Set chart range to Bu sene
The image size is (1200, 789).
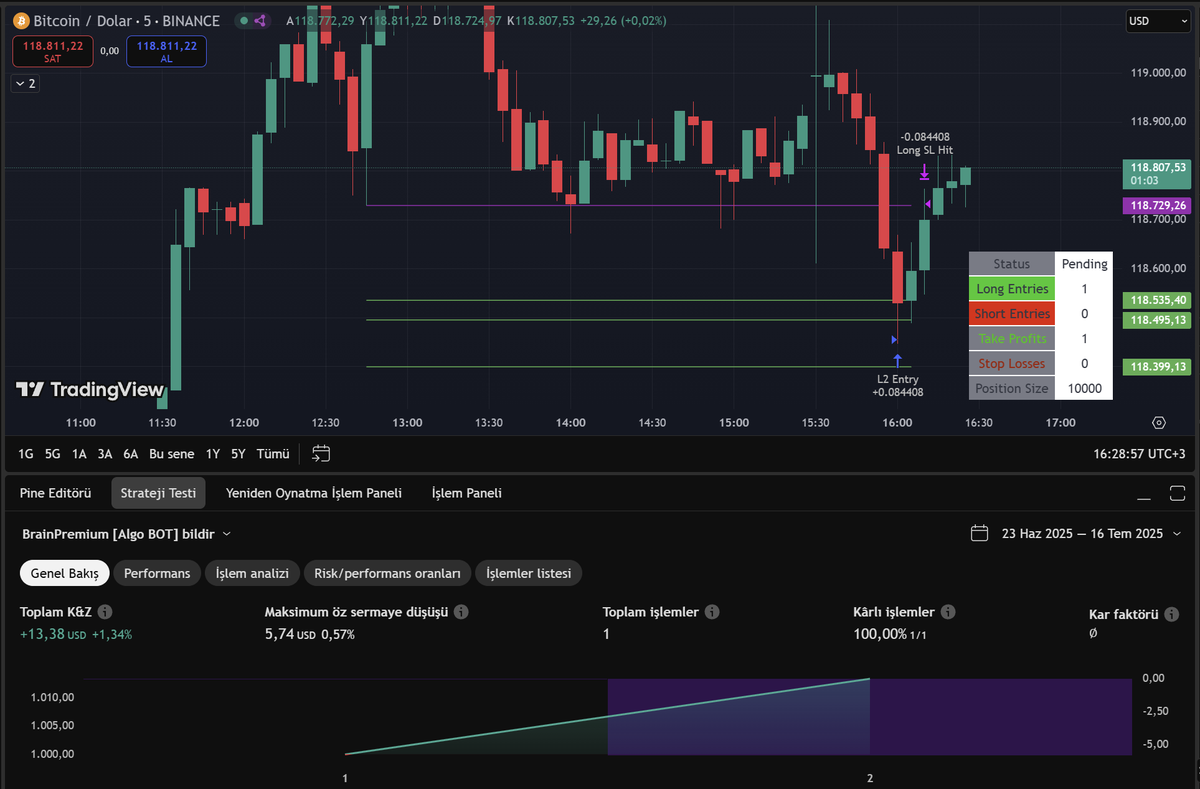[172, 454]
